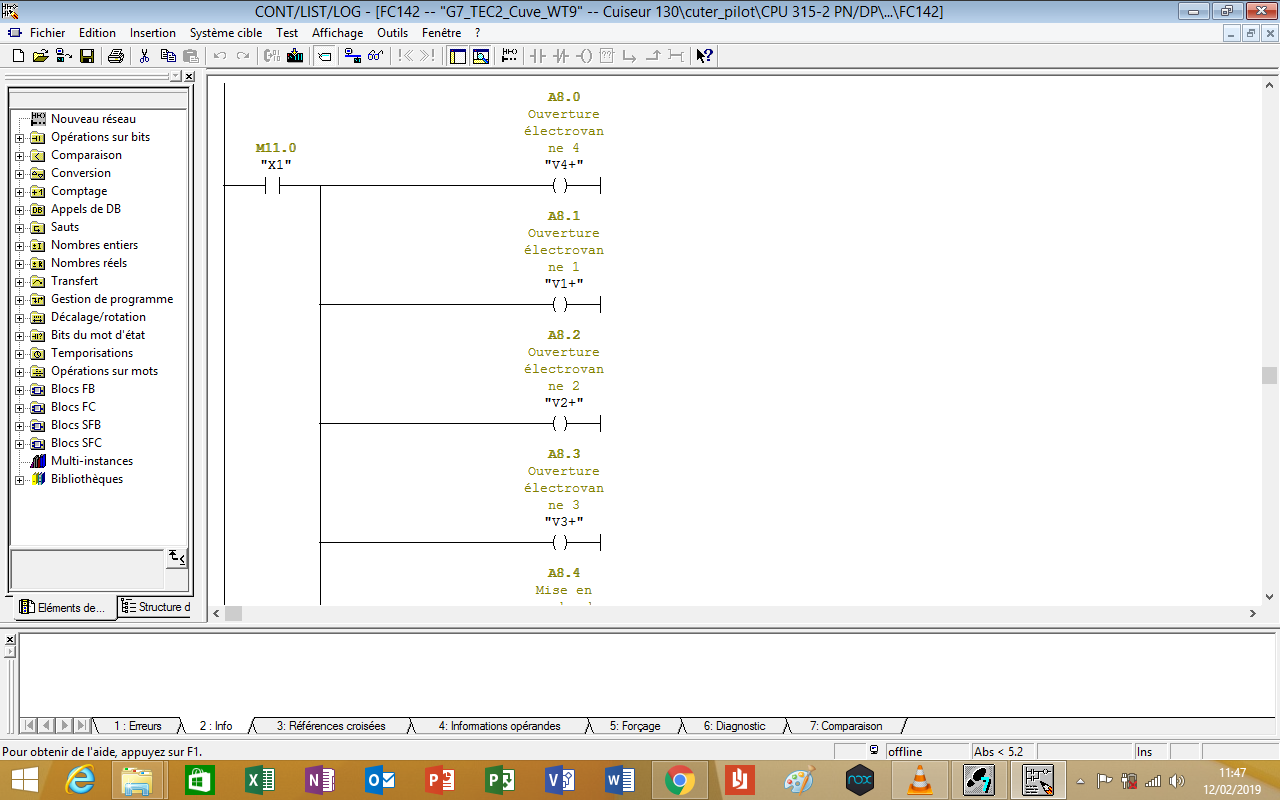
Task: Insert a normally closed contact
Action: pyautogui.click(x=561, y=56)
